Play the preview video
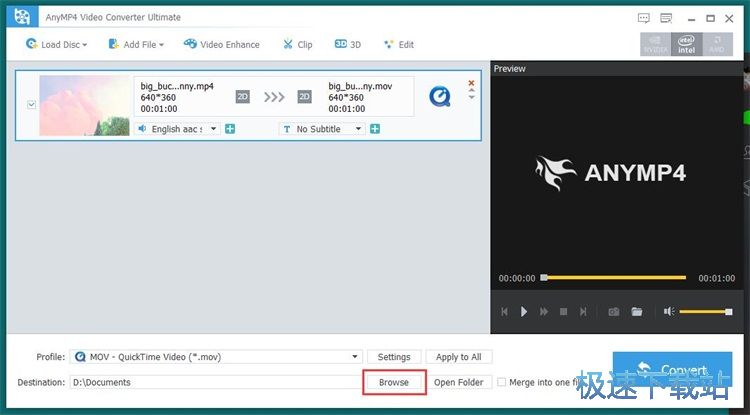 coord(524,312)
